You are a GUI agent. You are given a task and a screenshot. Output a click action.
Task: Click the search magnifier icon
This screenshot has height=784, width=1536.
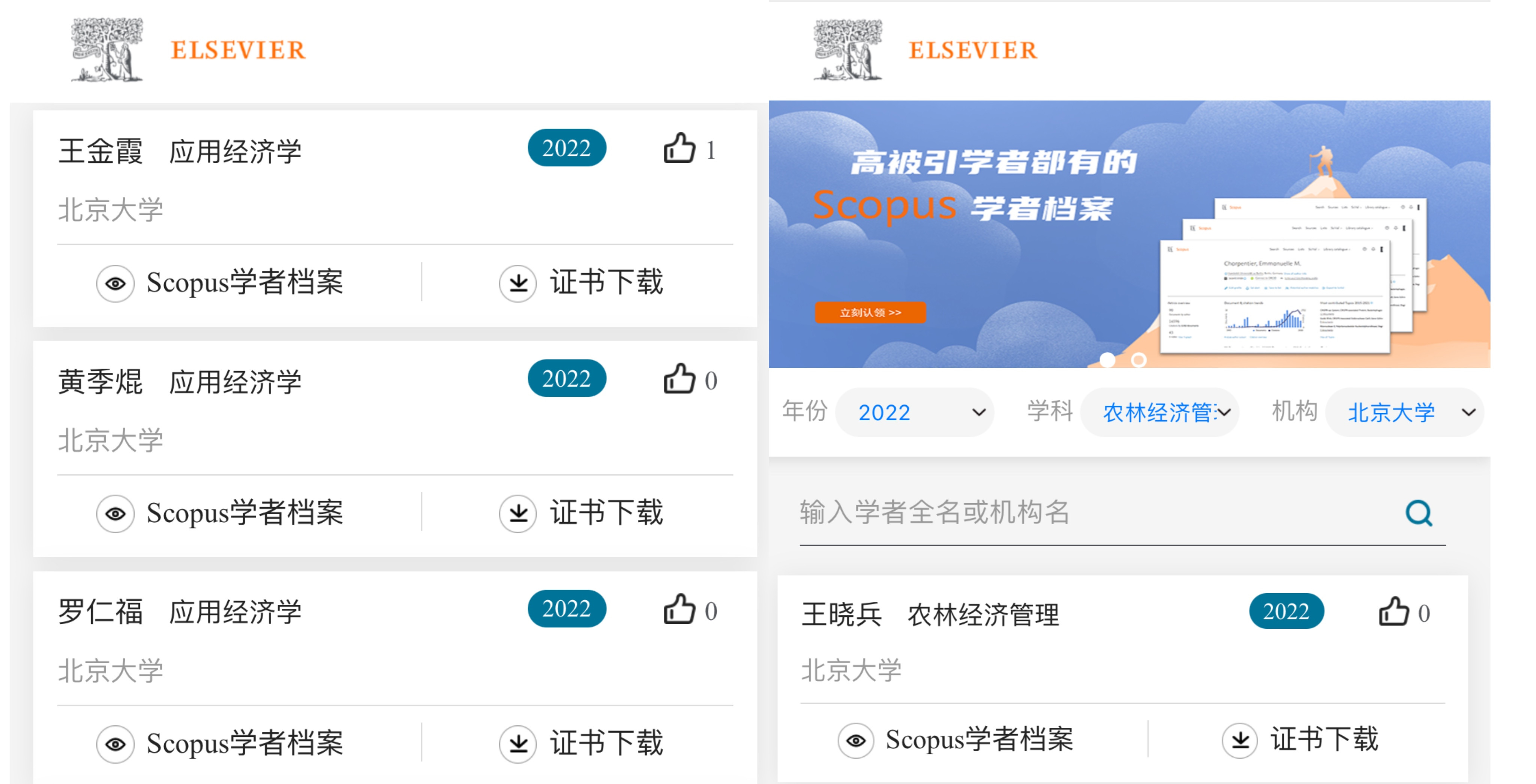[x=1419, y=513]
